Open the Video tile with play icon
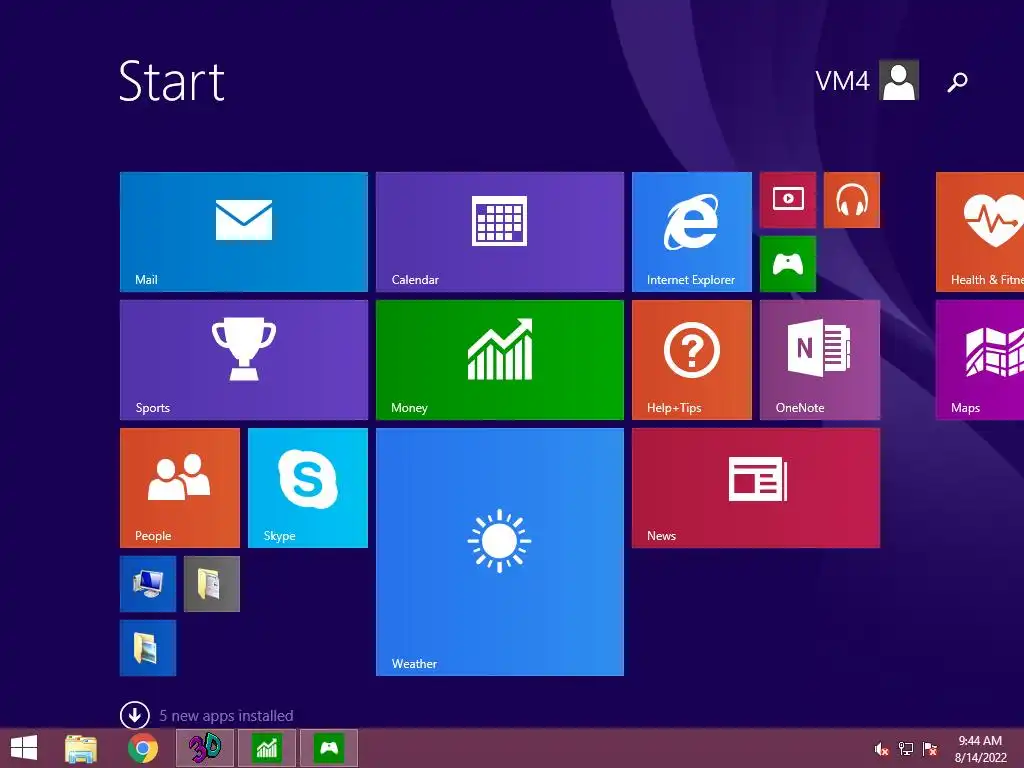 [788, 200]
